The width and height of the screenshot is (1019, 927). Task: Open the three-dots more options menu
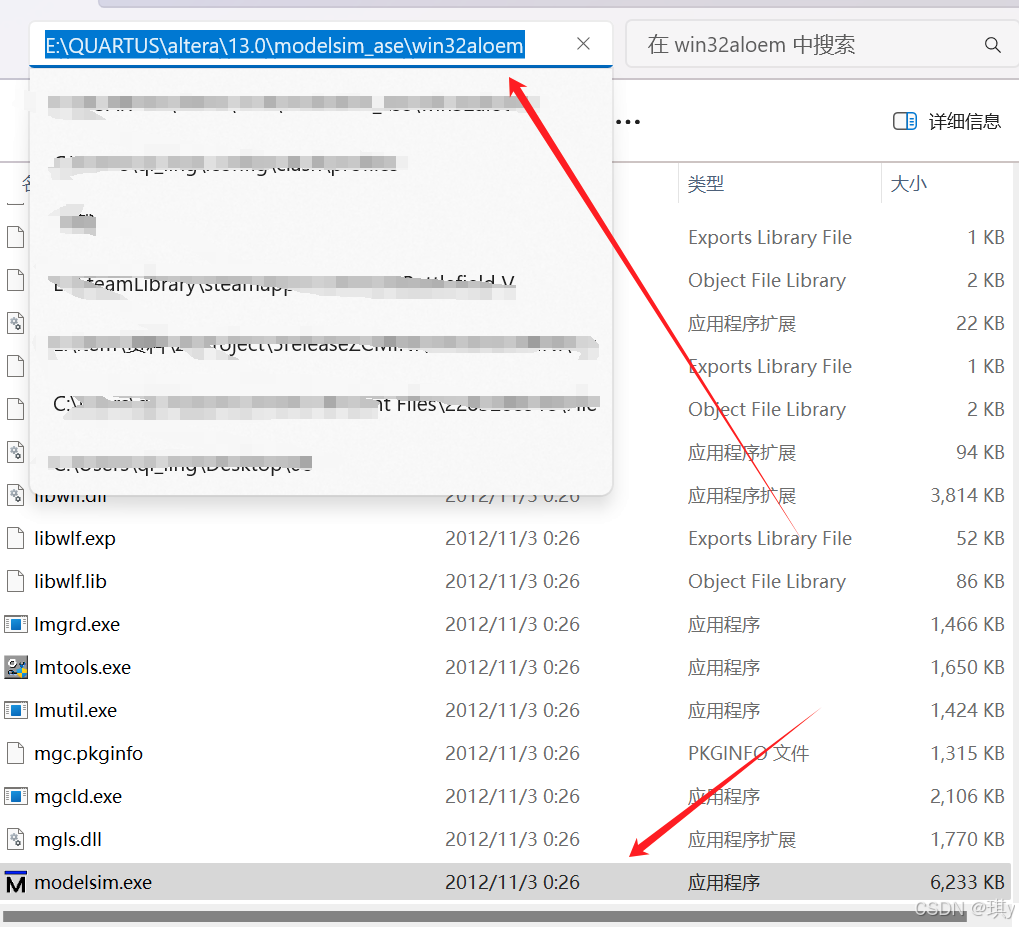[628, 122]
